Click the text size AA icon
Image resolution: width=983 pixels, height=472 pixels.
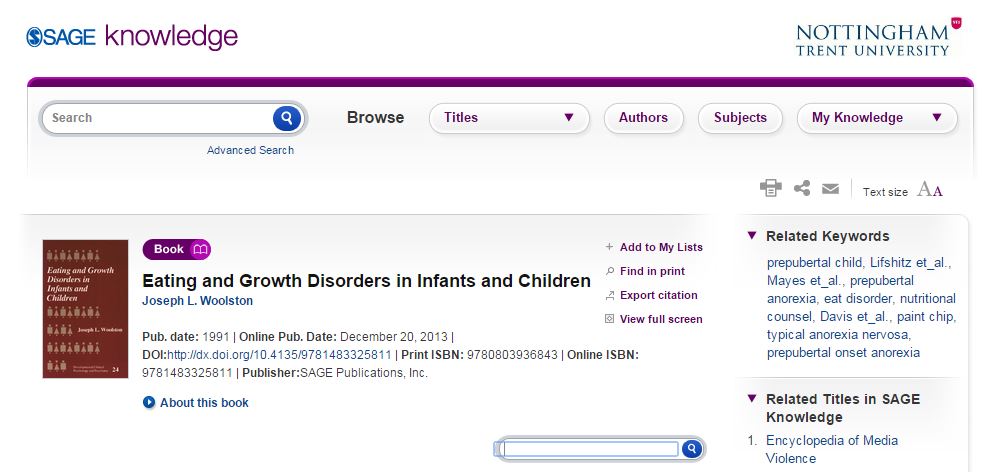(930, 190)
